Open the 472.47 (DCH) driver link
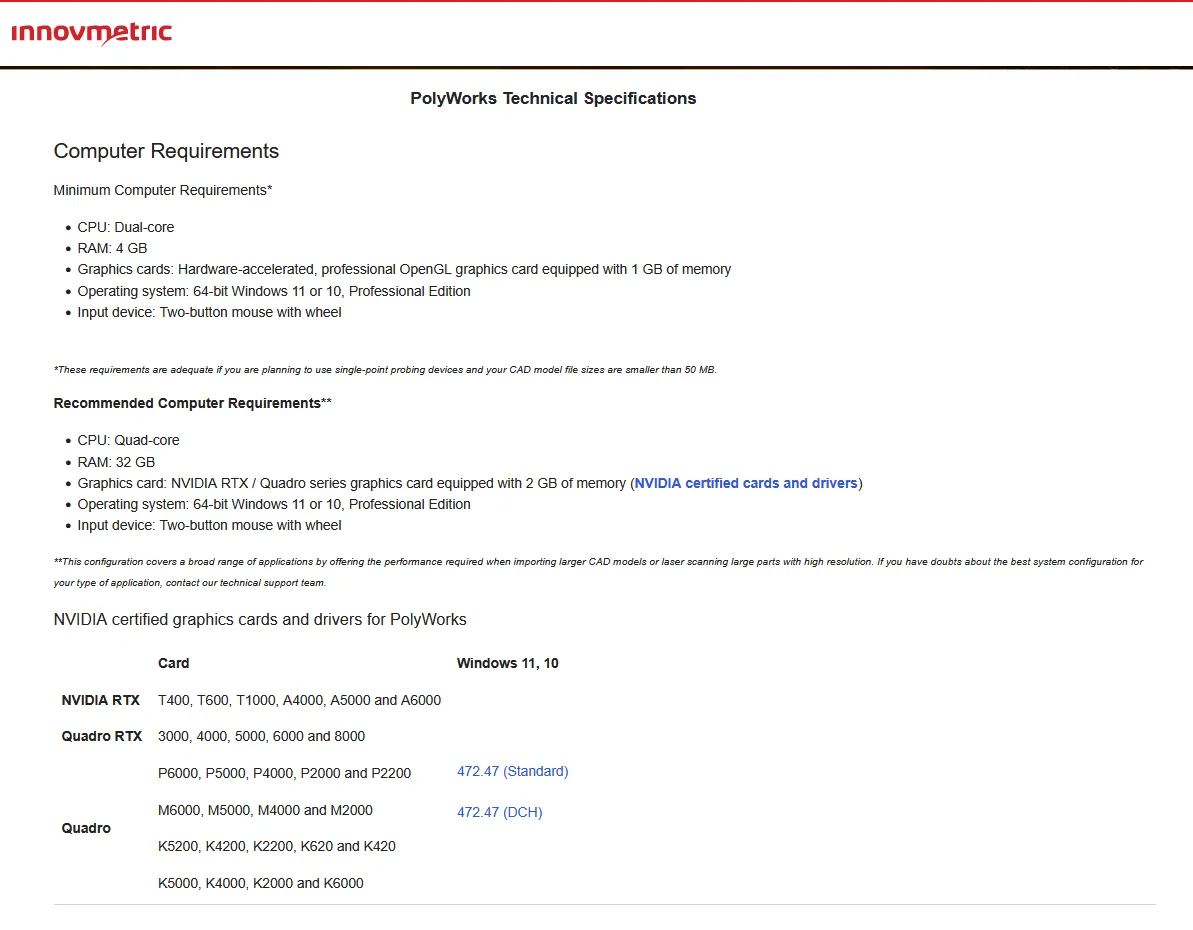The image size is (1193, 930). (499, 812)
